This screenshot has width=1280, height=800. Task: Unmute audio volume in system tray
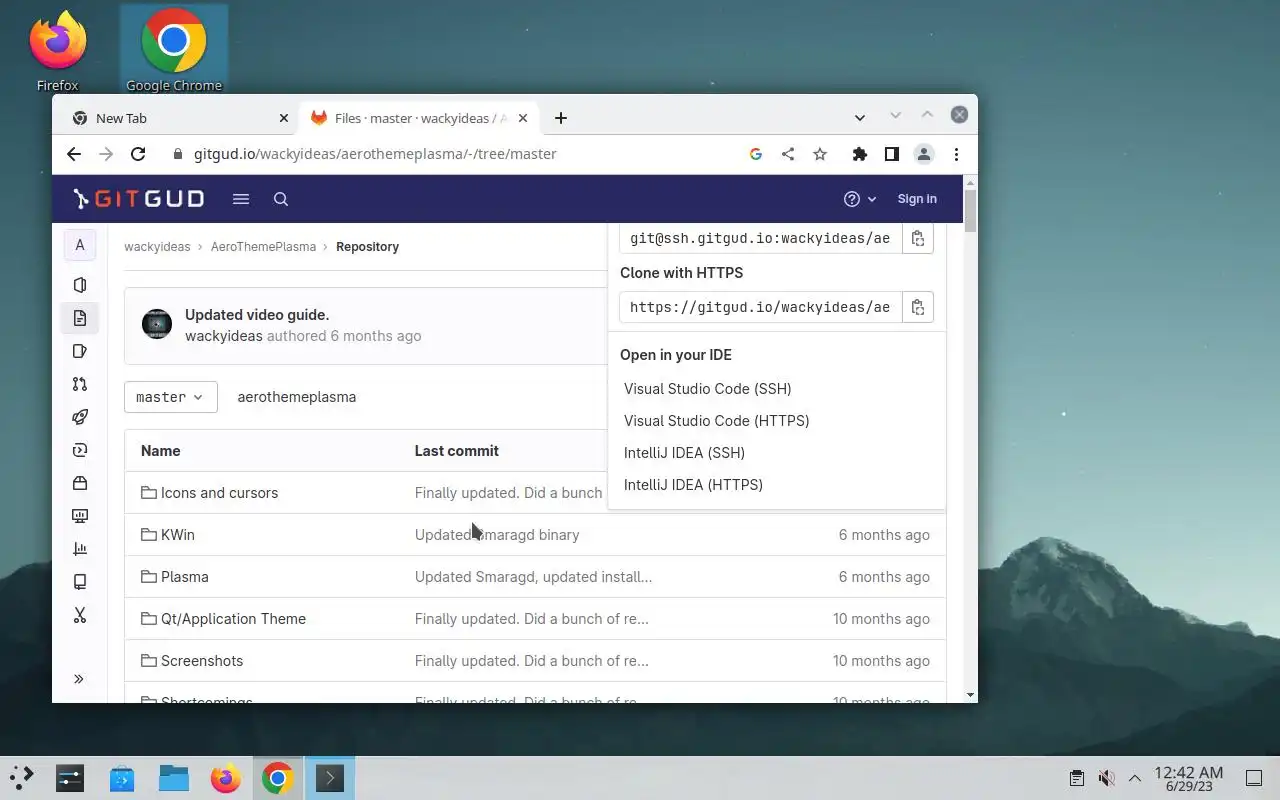[1106, 778]
